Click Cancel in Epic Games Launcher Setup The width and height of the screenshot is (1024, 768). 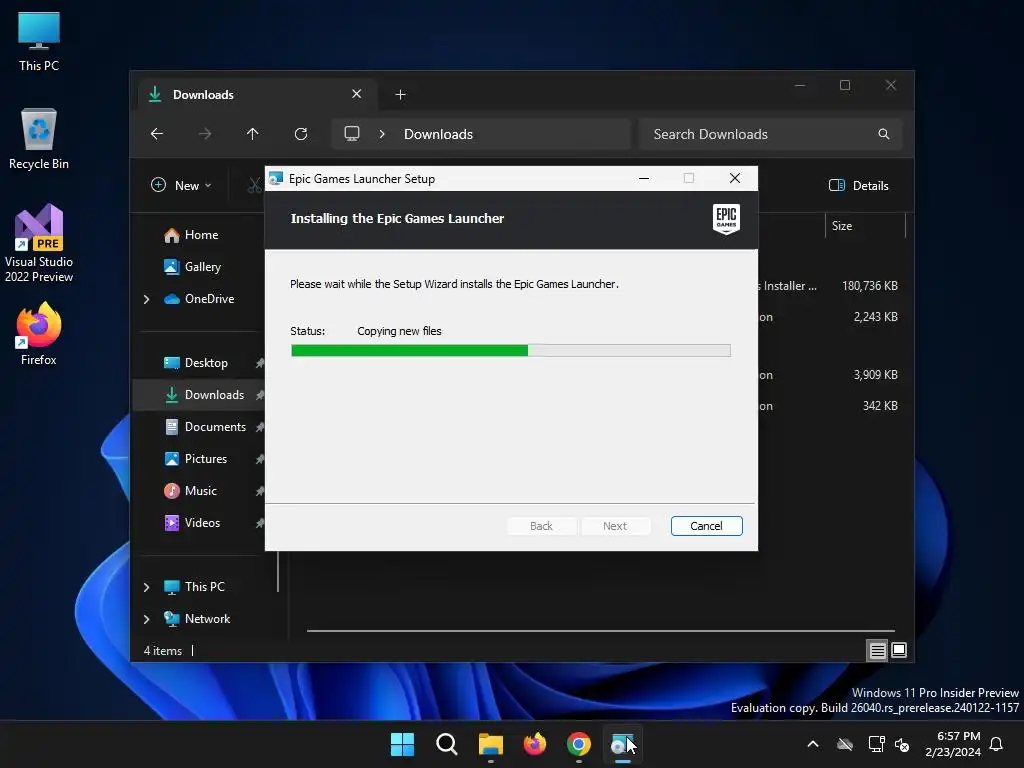(x=706, y=526)
